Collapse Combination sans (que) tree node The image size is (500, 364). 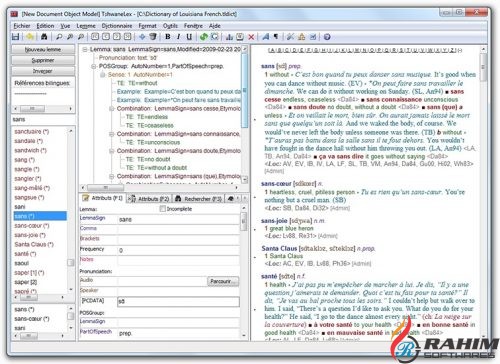click(112, 176)
